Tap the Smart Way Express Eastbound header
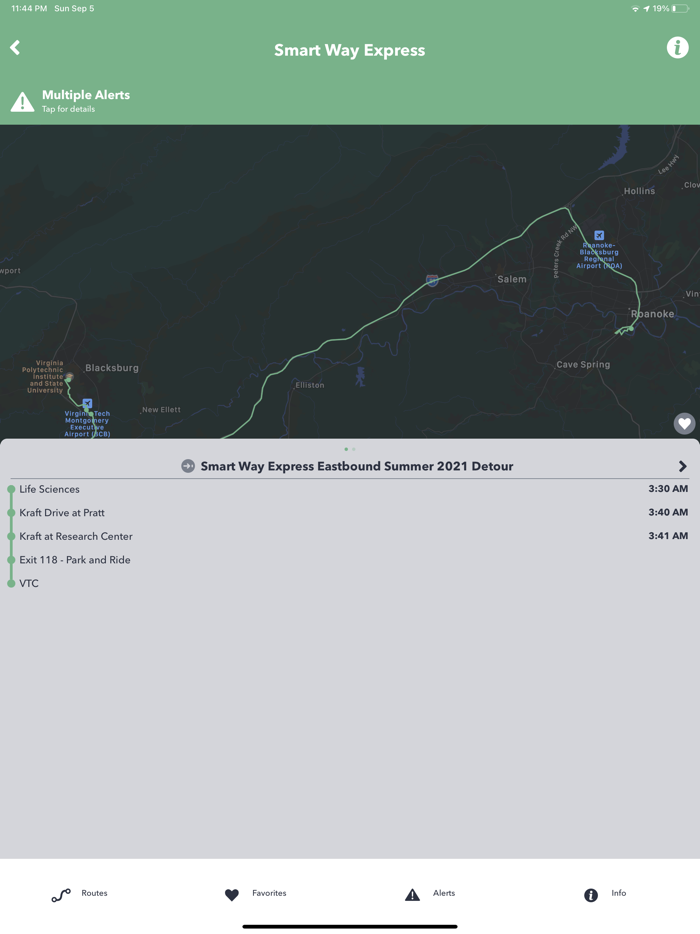Image resolution: width=700 pixels, height=934 pixels. coord(356,466)
